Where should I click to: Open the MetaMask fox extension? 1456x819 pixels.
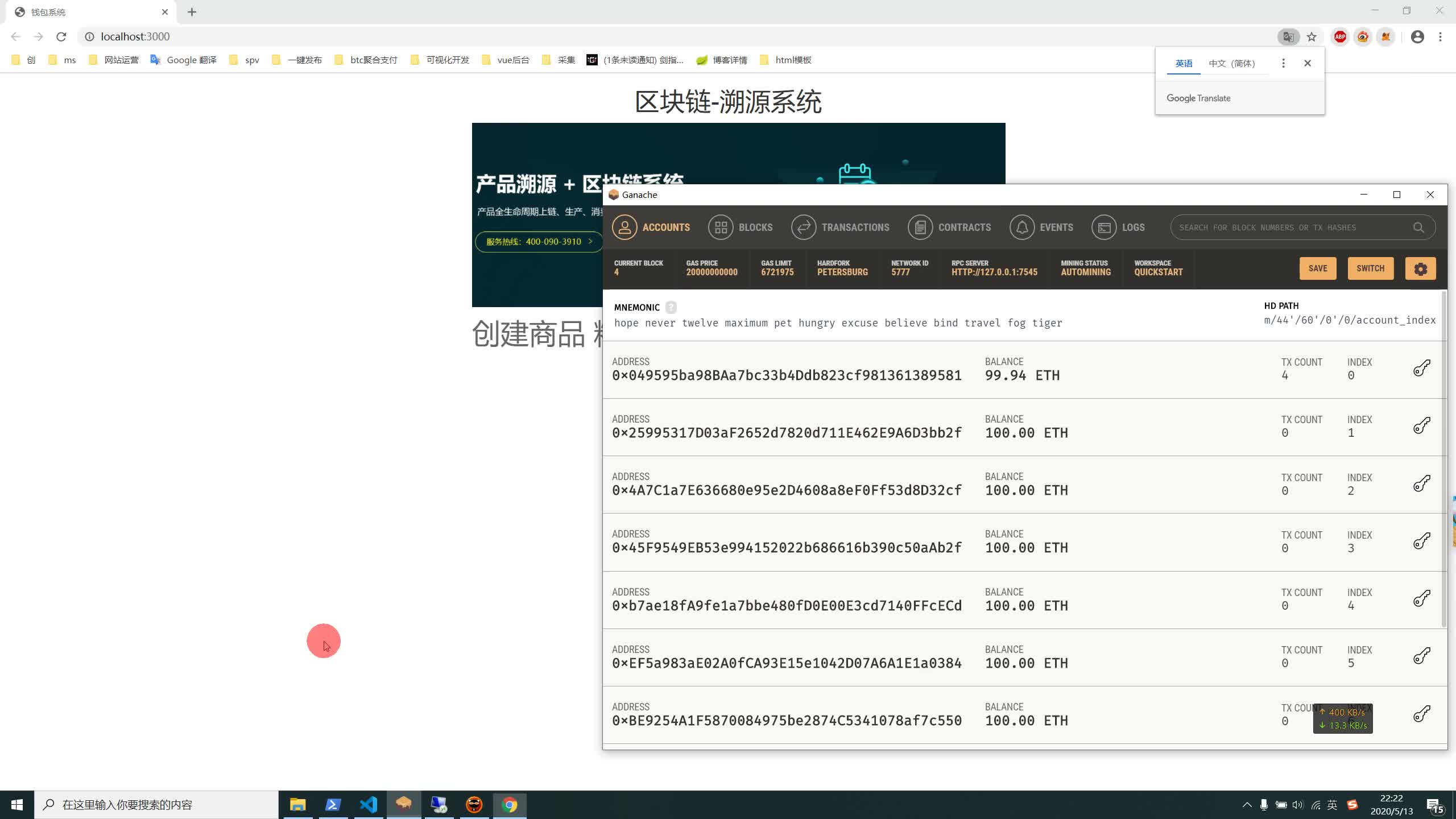(x=1385, y=37)
